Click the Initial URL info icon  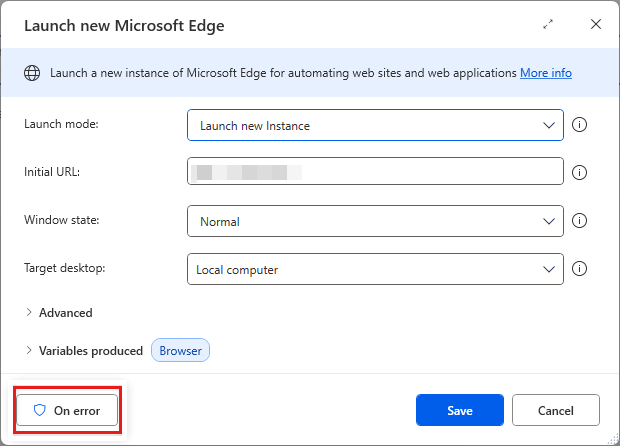coord(579,172)
